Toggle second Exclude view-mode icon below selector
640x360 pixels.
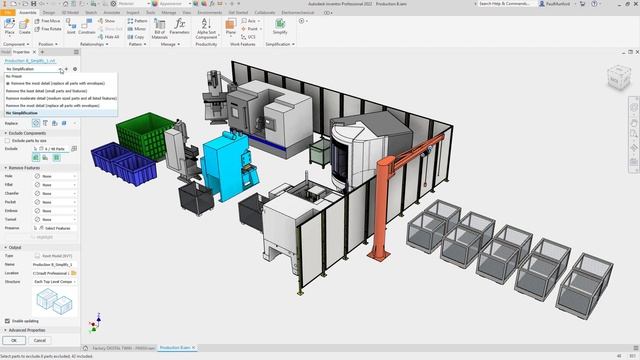point(45,158)
